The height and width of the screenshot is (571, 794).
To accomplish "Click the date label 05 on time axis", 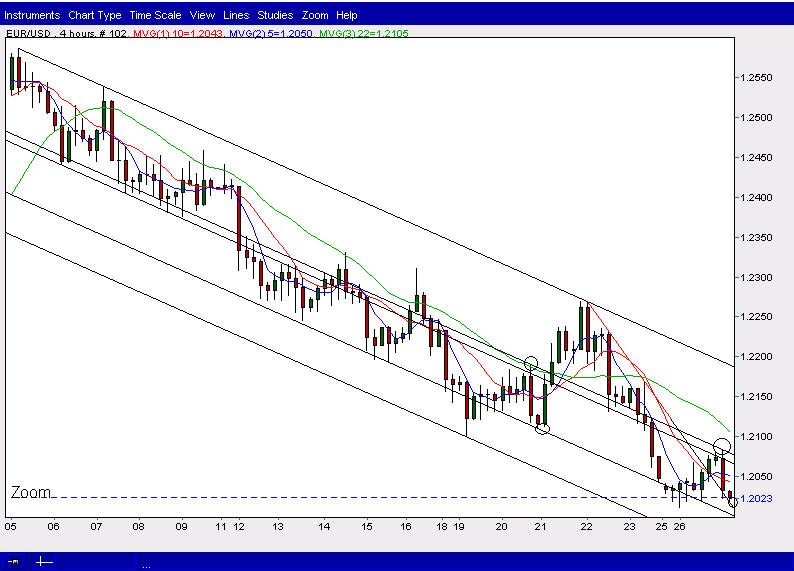I will click(x=11, y=526).
